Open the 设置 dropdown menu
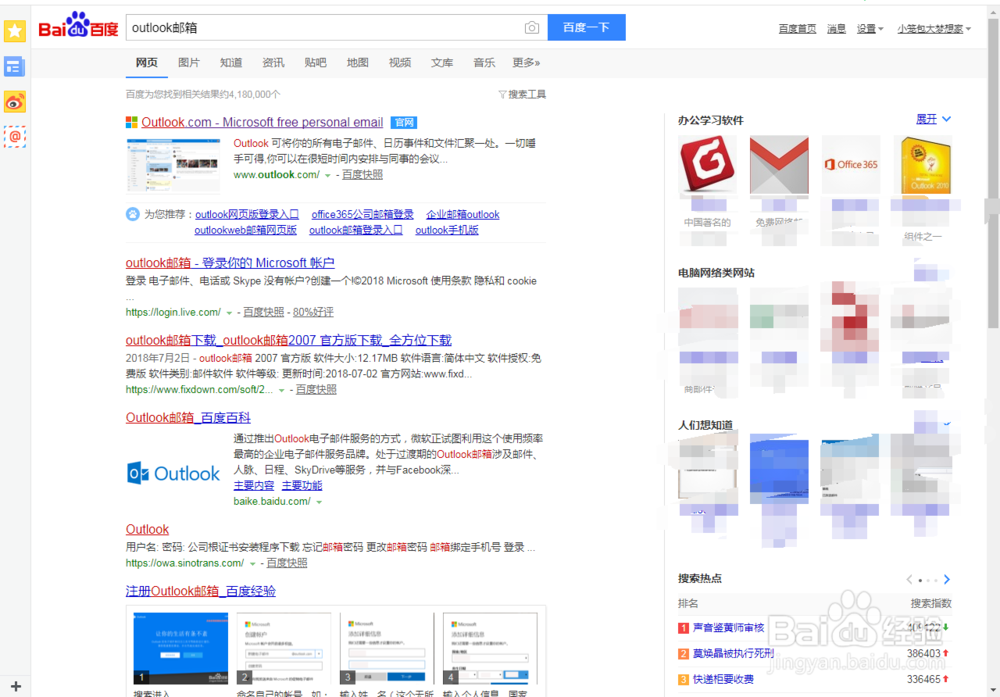 pos(870,29)
